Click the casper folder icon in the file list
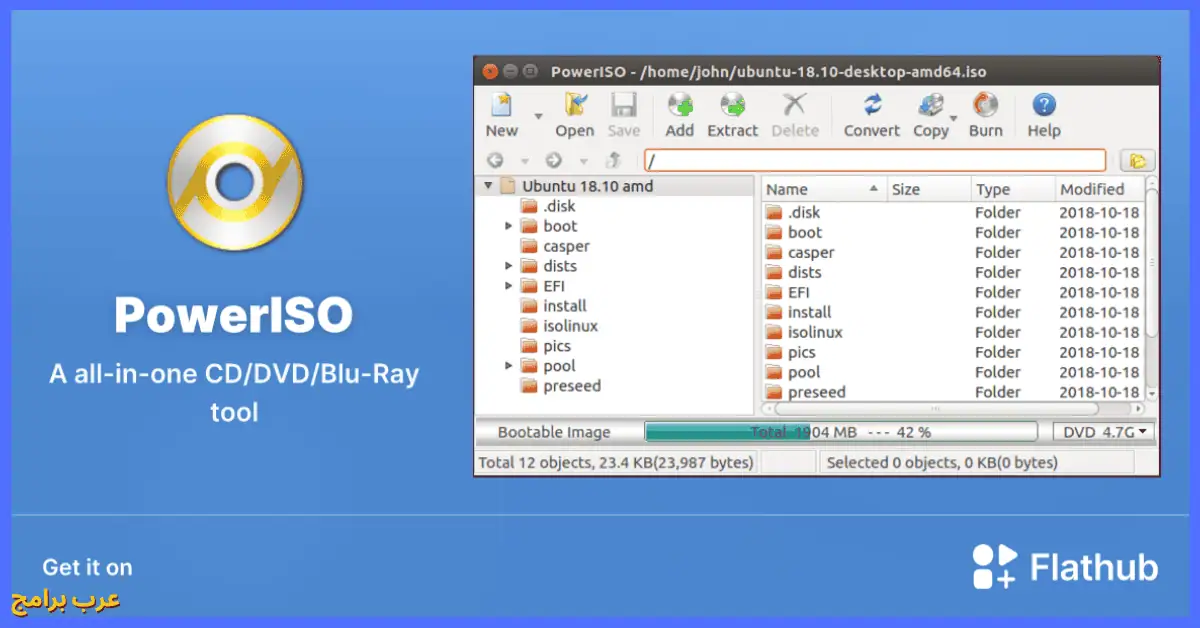This screenshot has width=1200, height=628. (x=774, y=252)
